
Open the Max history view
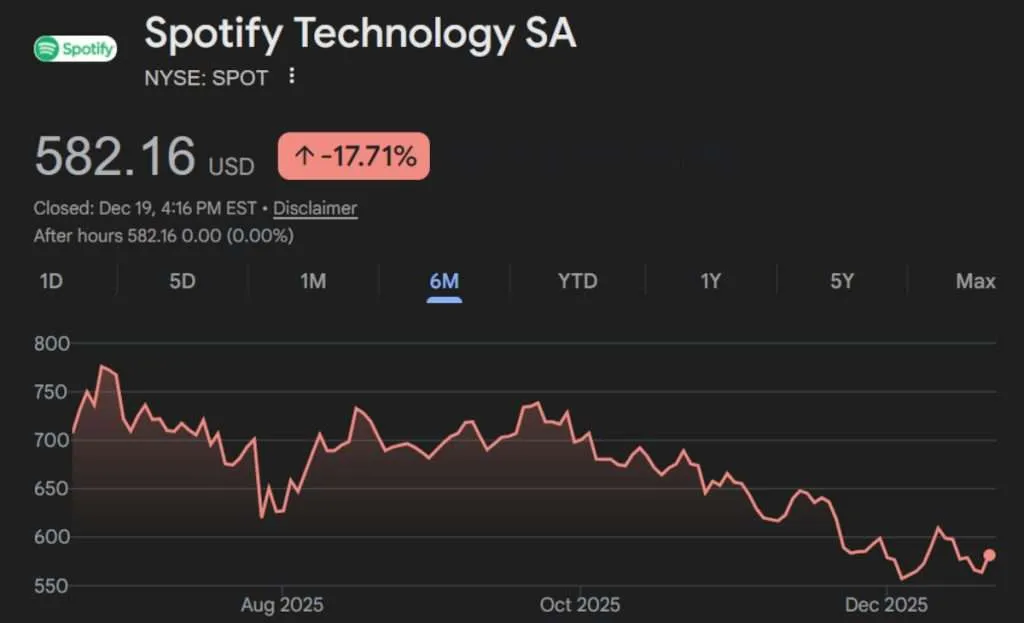(x=973, y=282)
